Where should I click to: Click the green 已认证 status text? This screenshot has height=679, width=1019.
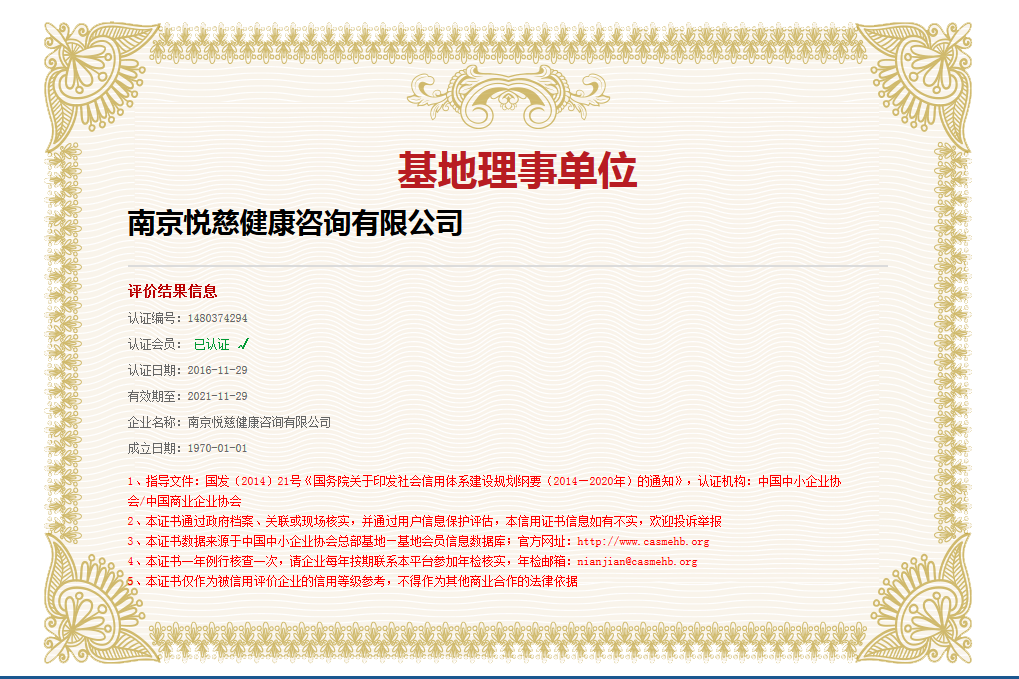coord(212,344)
